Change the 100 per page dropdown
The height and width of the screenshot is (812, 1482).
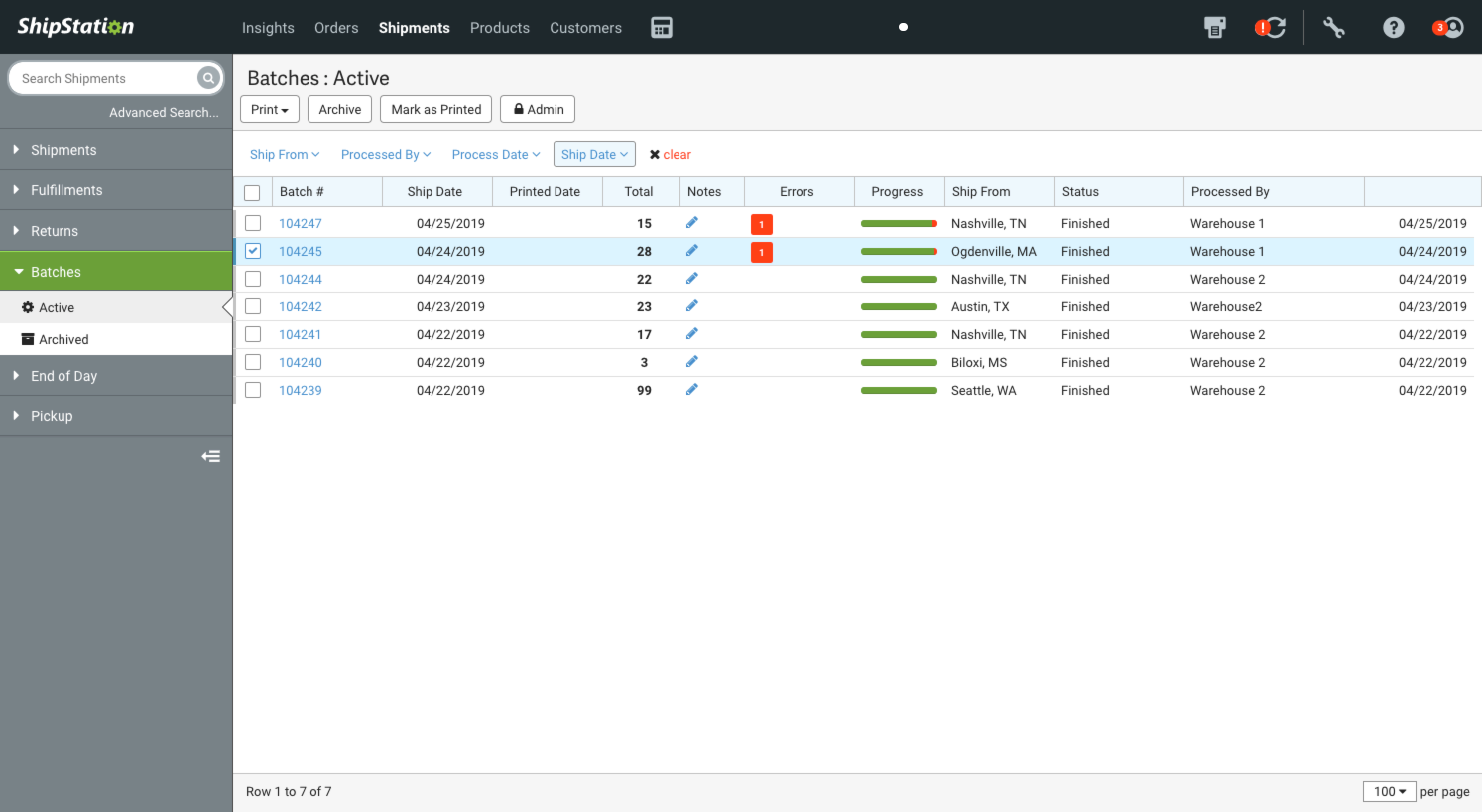pos(1389,791)
